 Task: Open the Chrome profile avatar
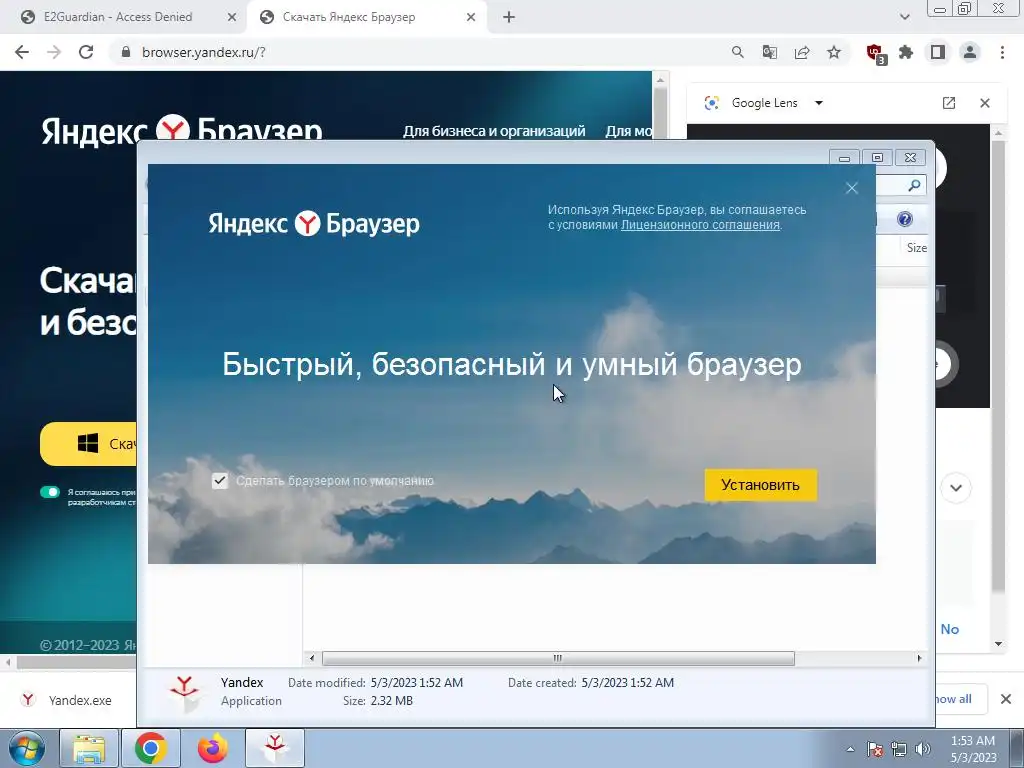pyautogui.click(x=970, y=52)
